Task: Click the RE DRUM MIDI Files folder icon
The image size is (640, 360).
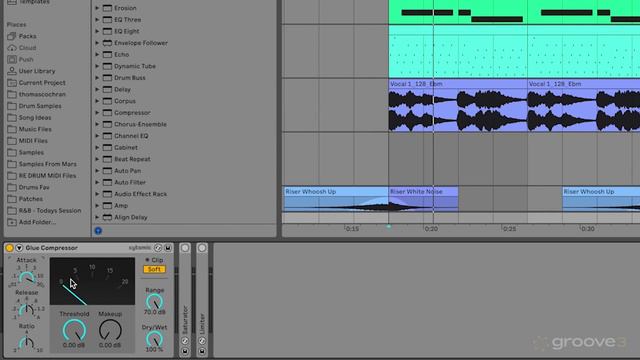Action: click(12, 176)
